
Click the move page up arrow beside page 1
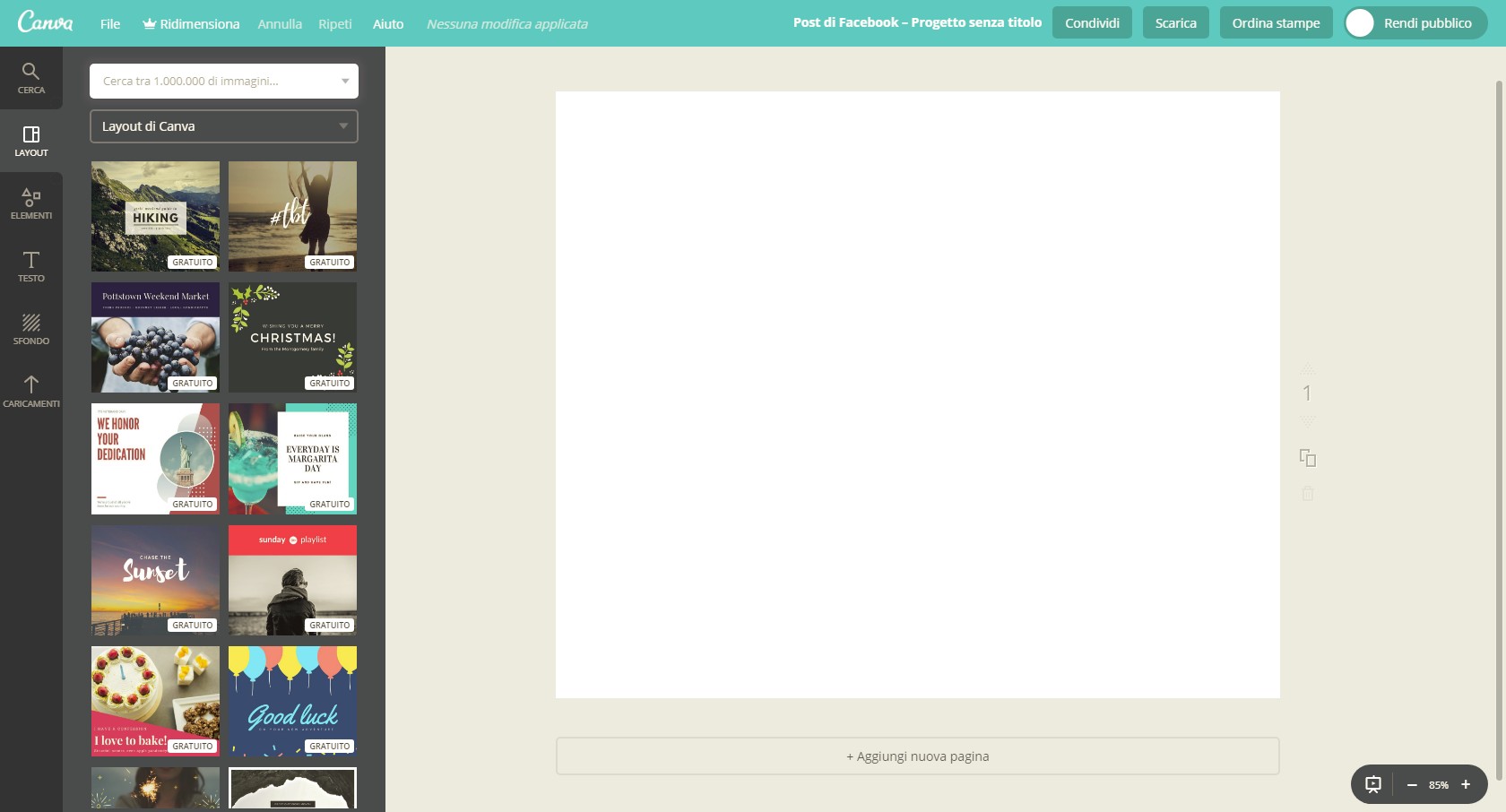[x=1308, y=367]
